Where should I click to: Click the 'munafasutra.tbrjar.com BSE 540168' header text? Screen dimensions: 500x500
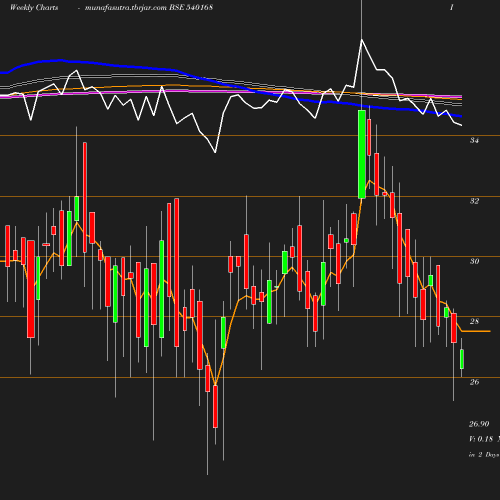tap(149, 7)
